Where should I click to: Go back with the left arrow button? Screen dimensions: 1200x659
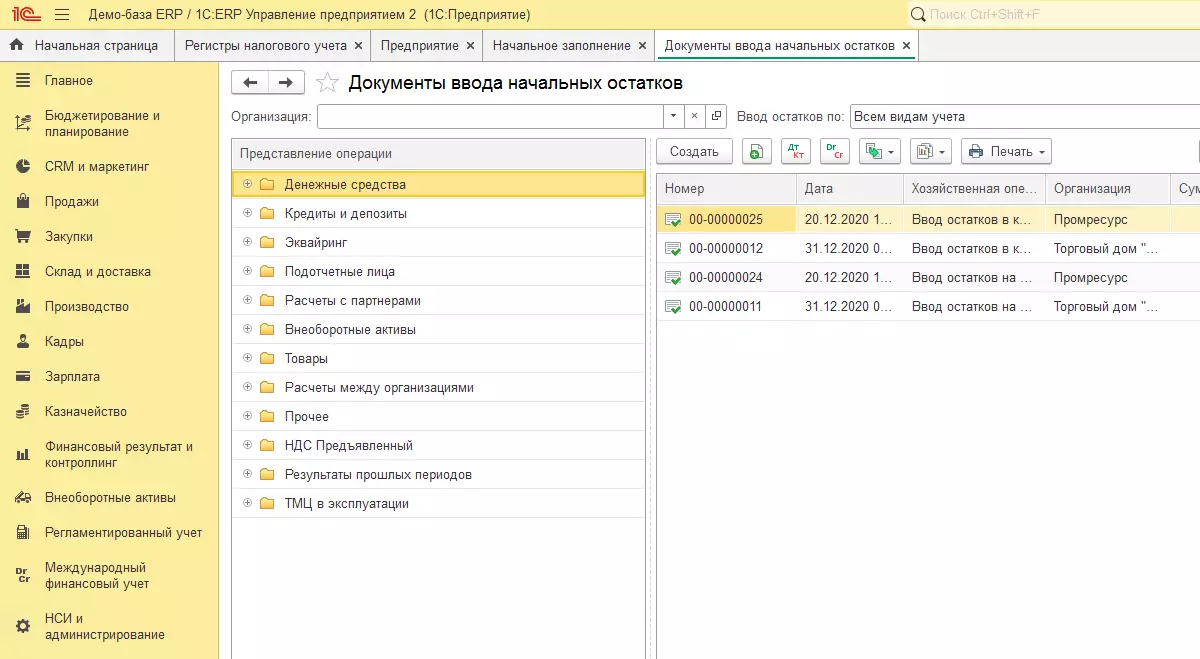[x=250, y=83]
